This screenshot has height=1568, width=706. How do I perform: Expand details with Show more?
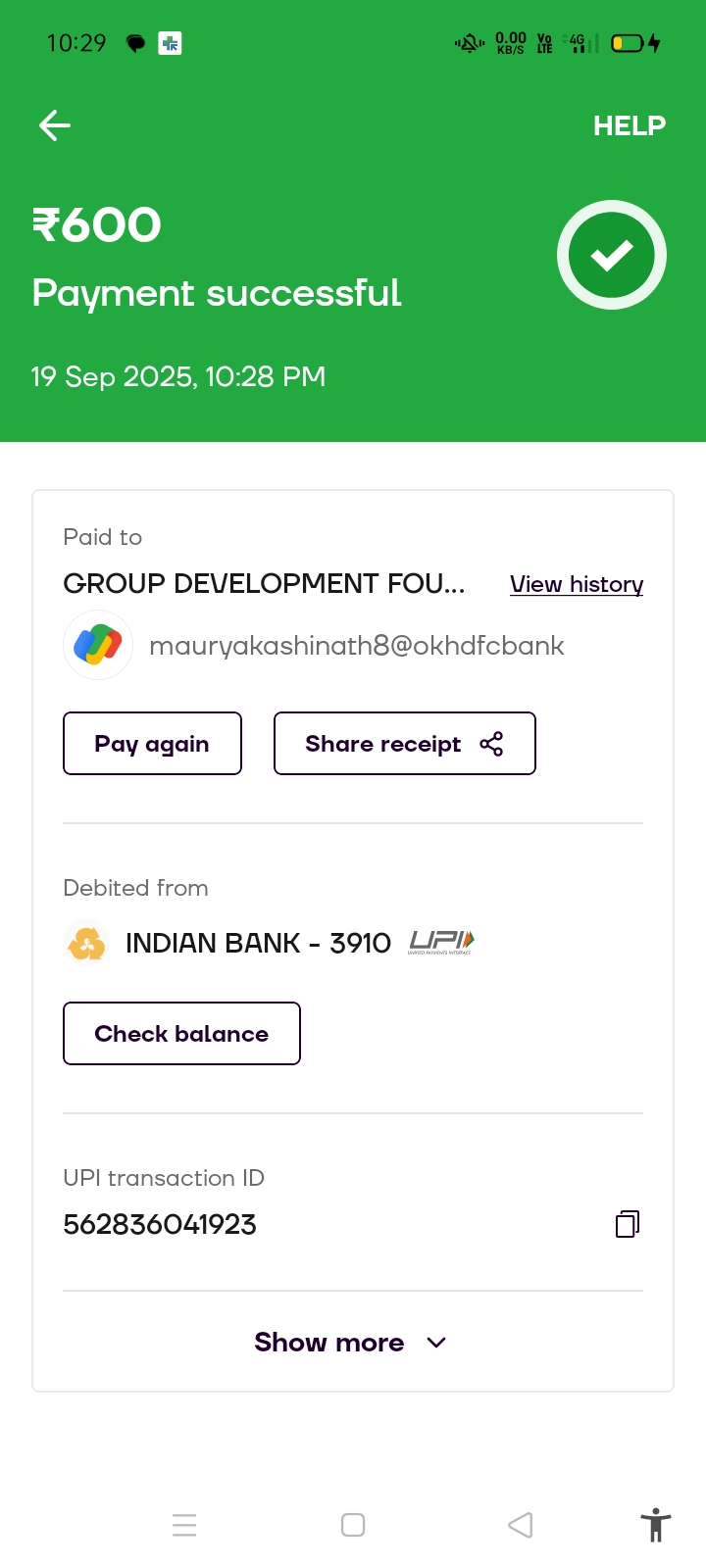pyautogui.click(x=351, y=1343)
